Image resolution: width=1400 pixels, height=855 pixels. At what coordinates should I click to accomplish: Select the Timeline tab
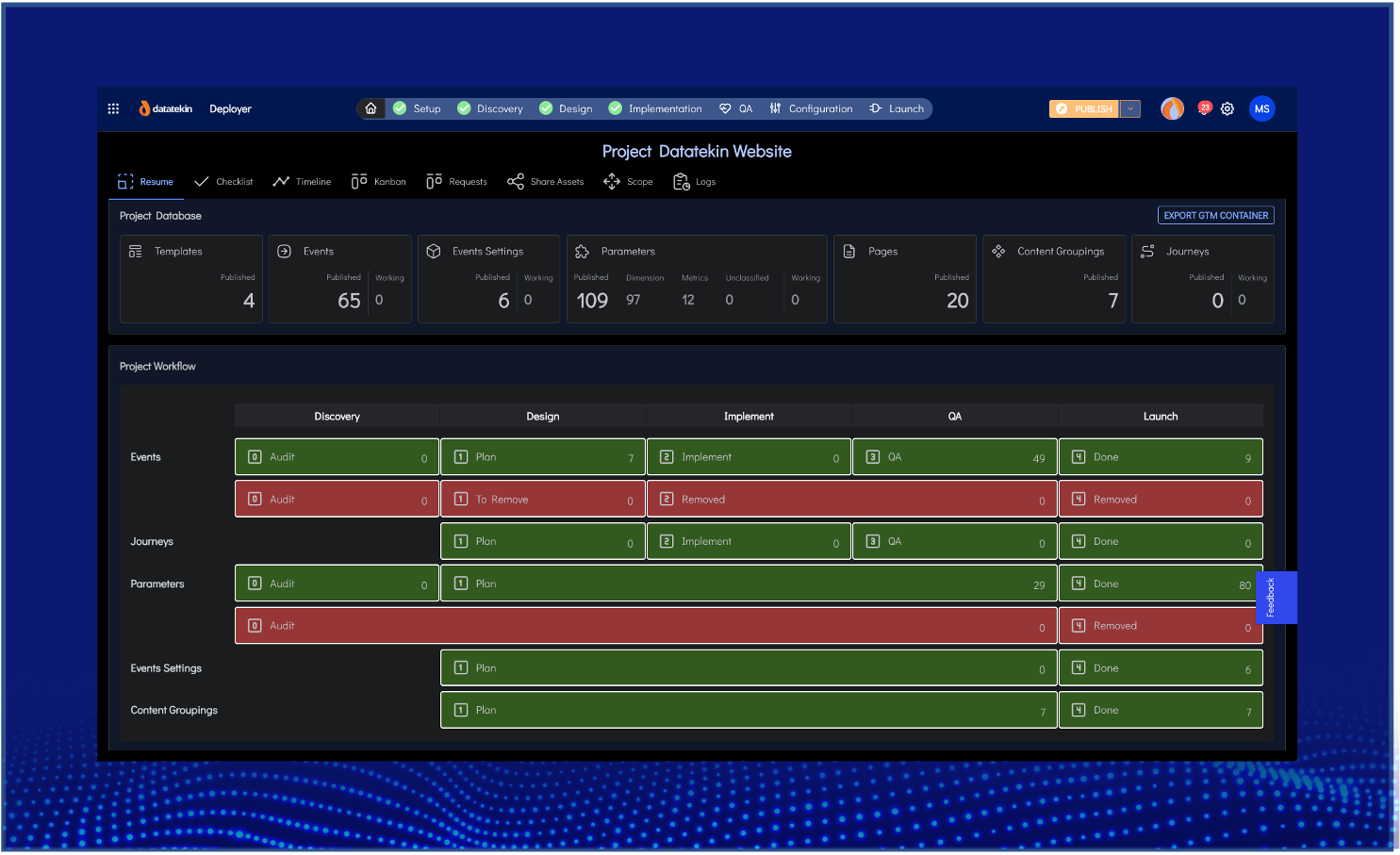click(x=302, y=181)
